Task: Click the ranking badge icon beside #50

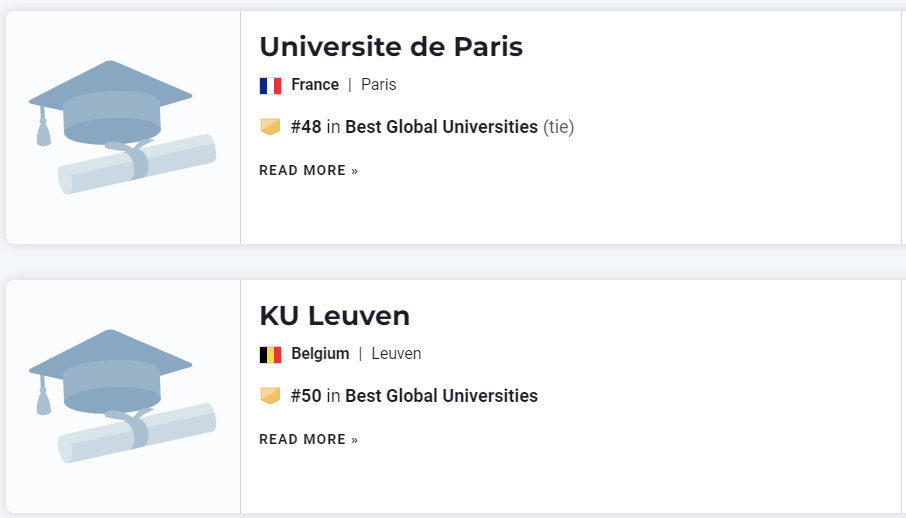Action: pyautogui.click(x=270, y=396)
